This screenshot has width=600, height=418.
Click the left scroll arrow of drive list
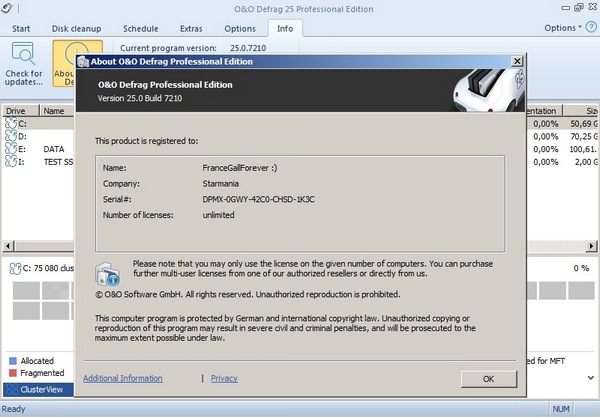(9, 246)
